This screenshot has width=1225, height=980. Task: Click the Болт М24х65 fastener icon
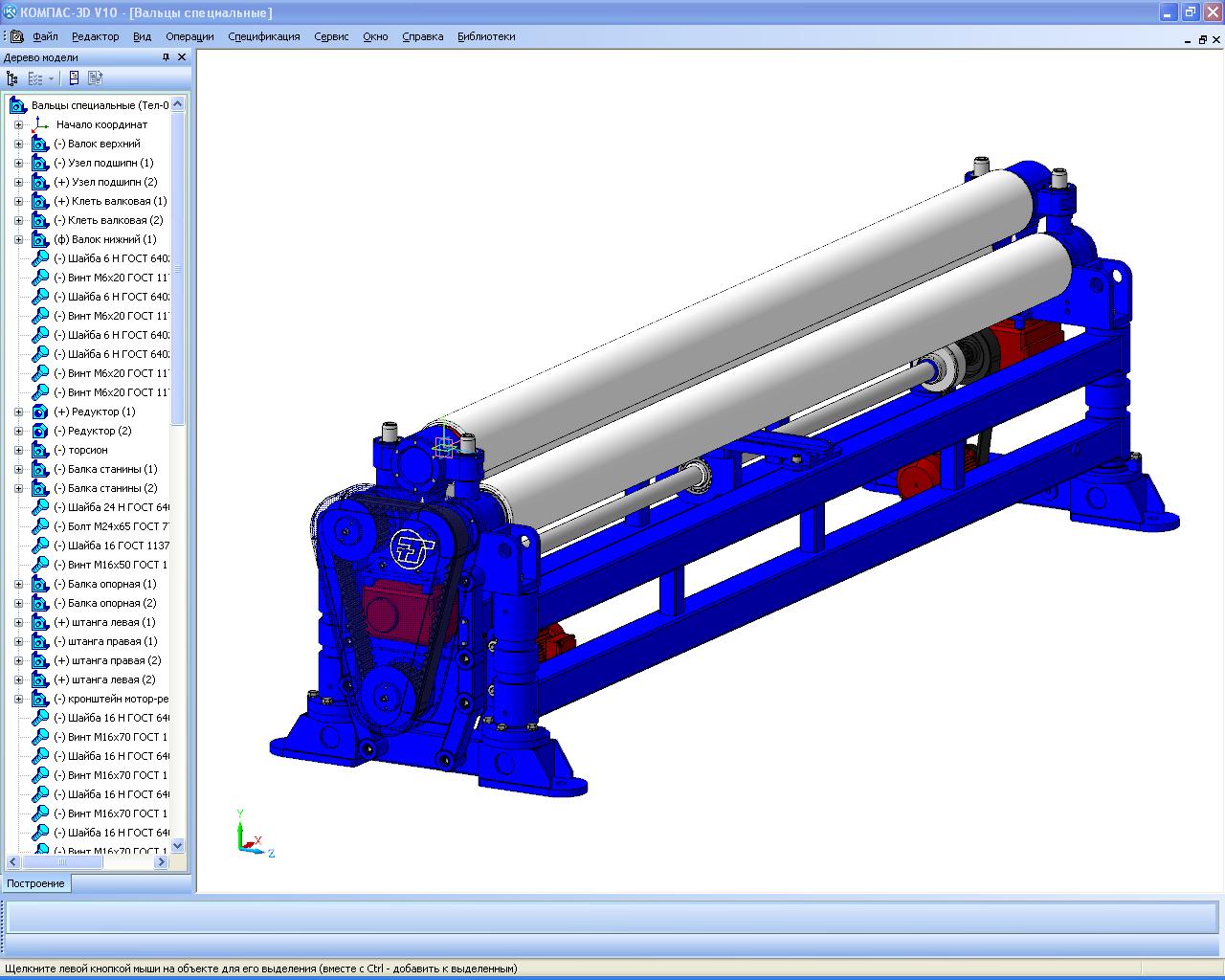tap(40, 526)
